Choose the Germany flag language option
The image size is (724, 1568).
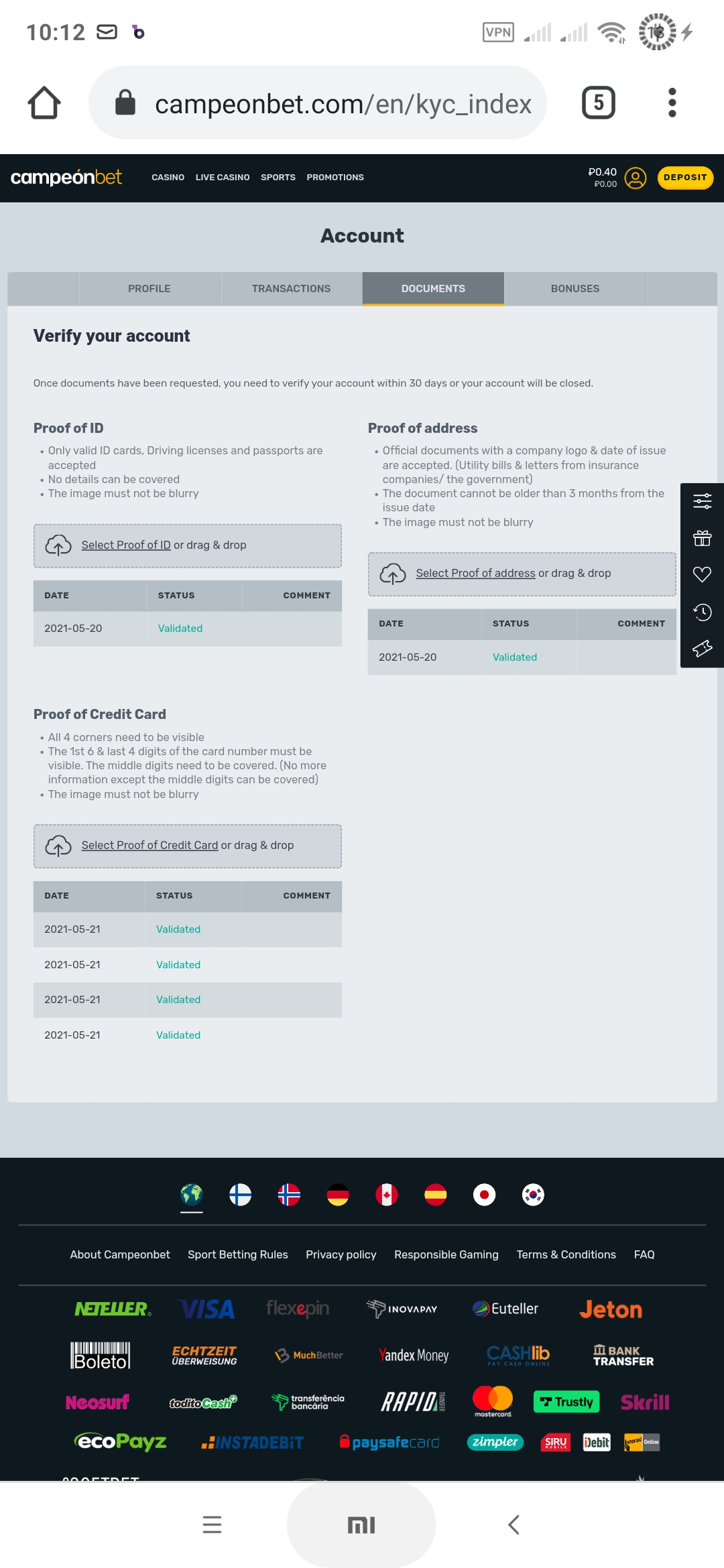tap(338, 1194)
